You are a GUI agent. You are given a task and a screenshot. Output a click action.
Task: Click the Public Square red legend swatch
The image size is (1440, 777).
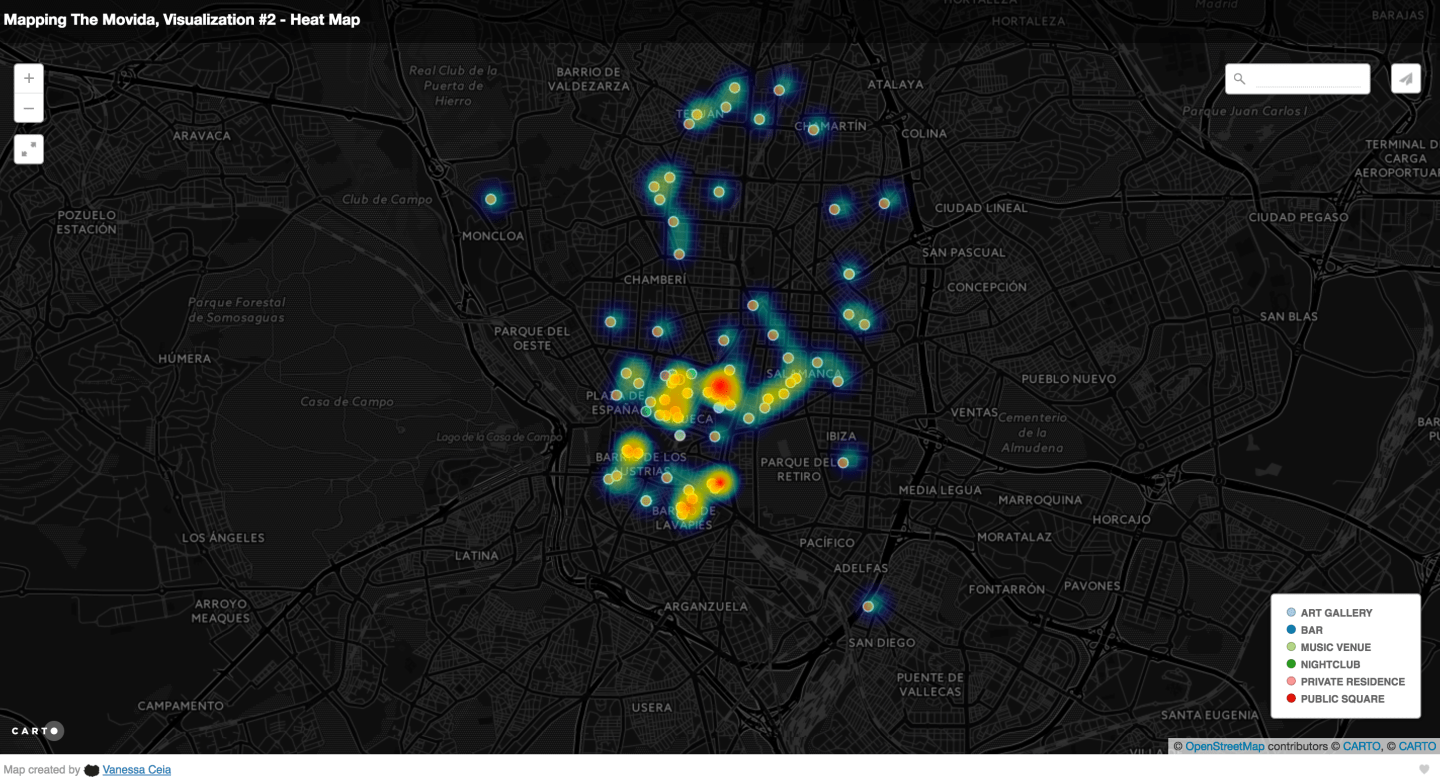coord(1291,699)
